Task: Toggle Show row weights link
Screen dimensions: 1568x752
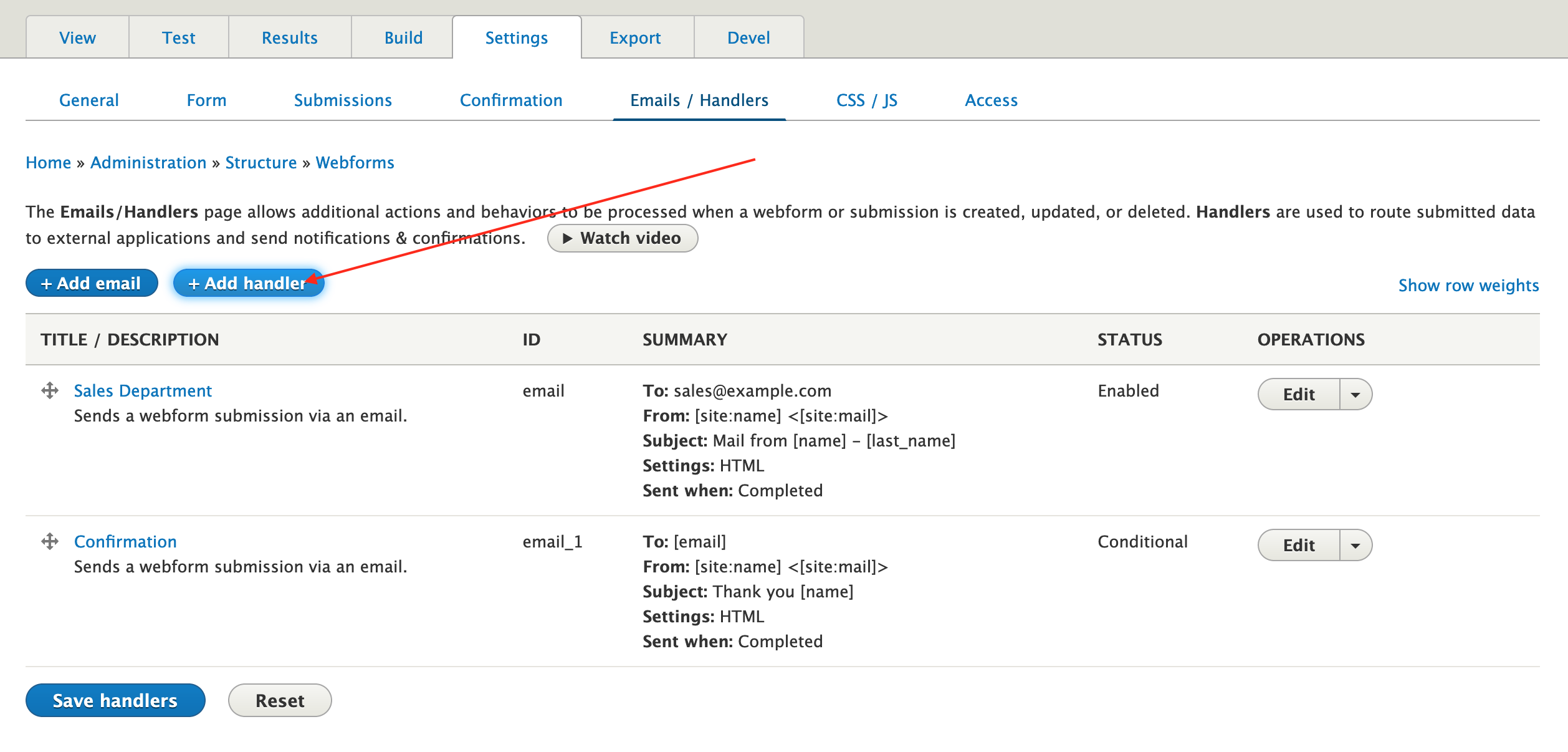Action: click(x=1468, y=286)
